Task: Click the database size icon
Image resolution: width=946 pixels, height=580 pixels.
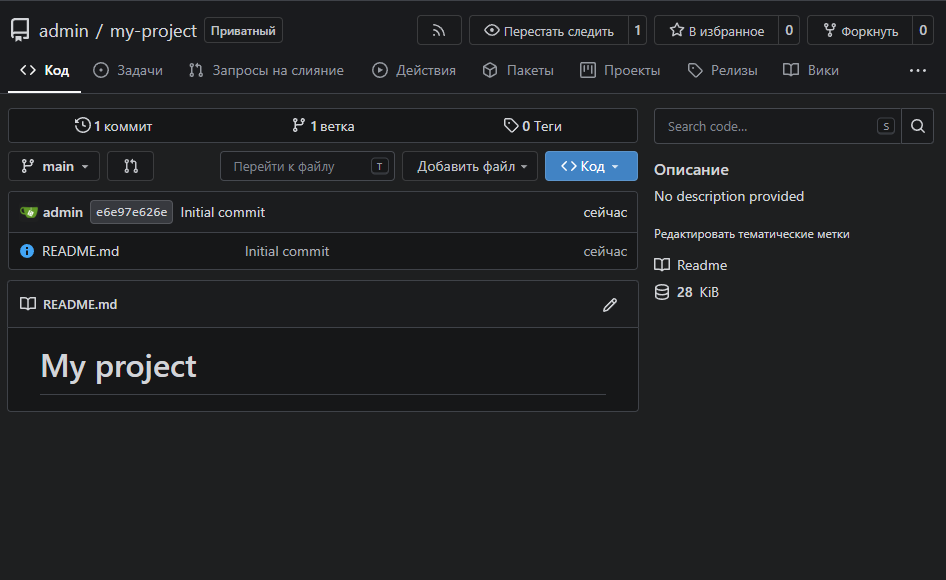Action: coord(662,292)
